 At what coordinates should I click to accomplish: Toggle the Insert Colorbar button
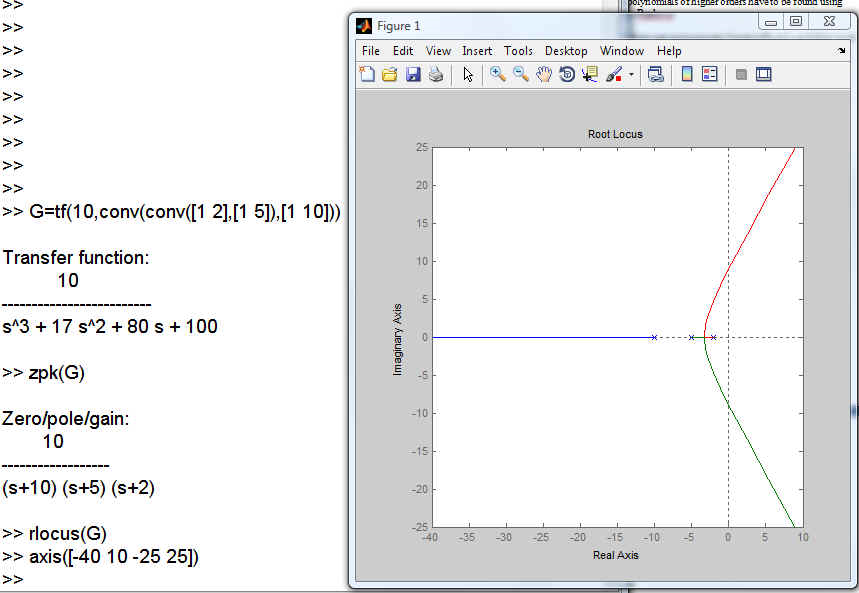[686, 74]
